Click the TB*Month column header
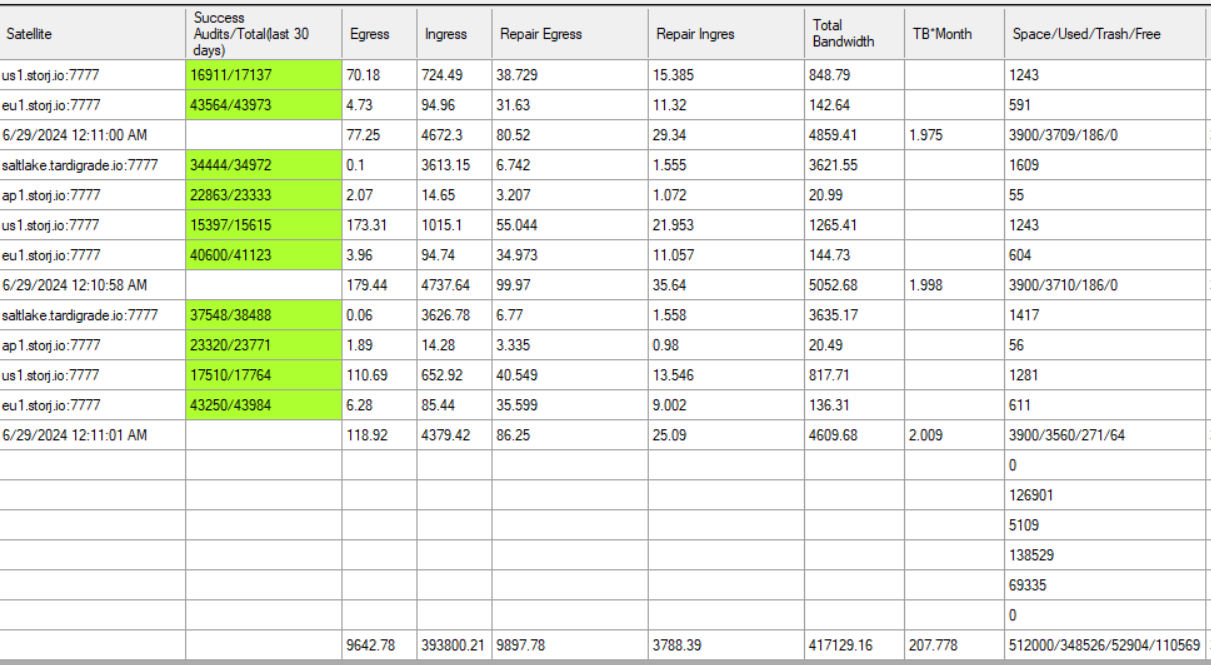1211x665 pixels. 954,34
